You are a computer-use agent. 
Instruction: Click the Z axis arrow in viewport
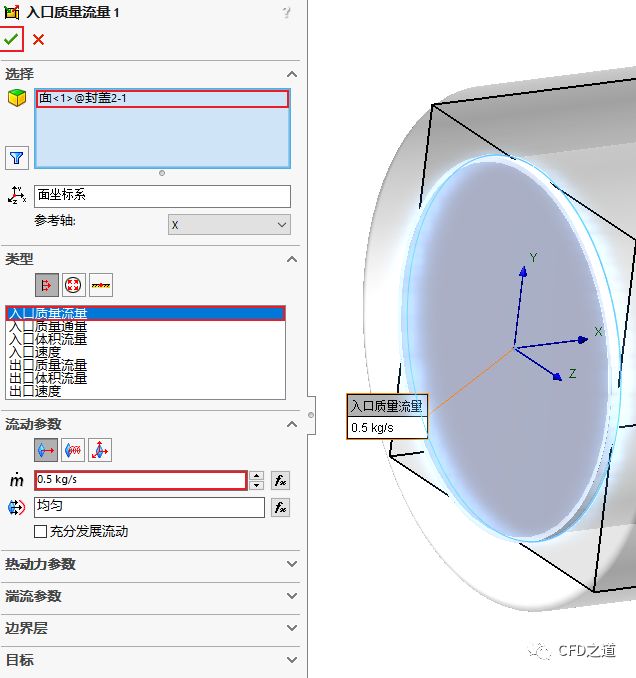click(x=557, y=376)
